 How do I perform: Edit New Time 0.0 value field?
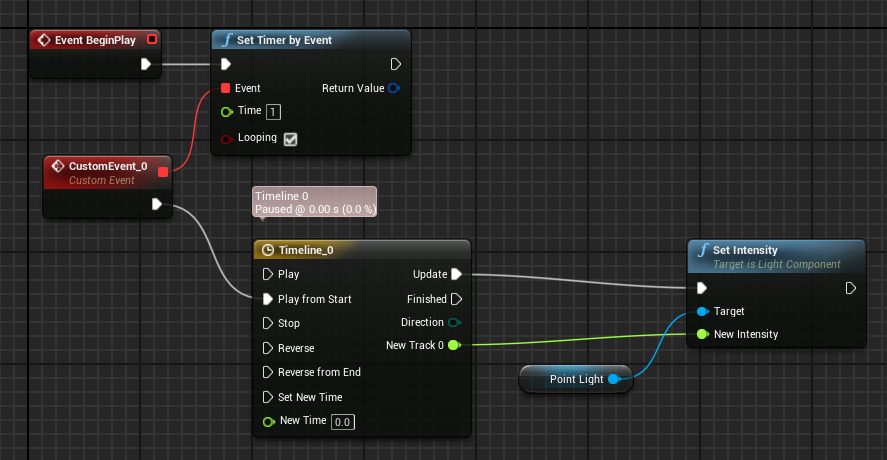pyautogui.click(x=342, y=422)
